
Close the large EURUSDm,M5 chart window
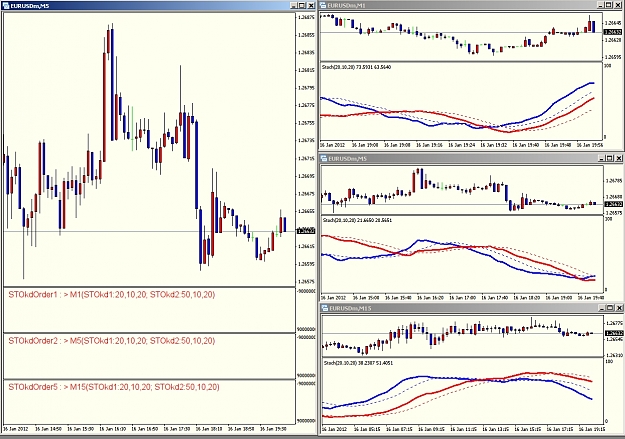[311, 6]
